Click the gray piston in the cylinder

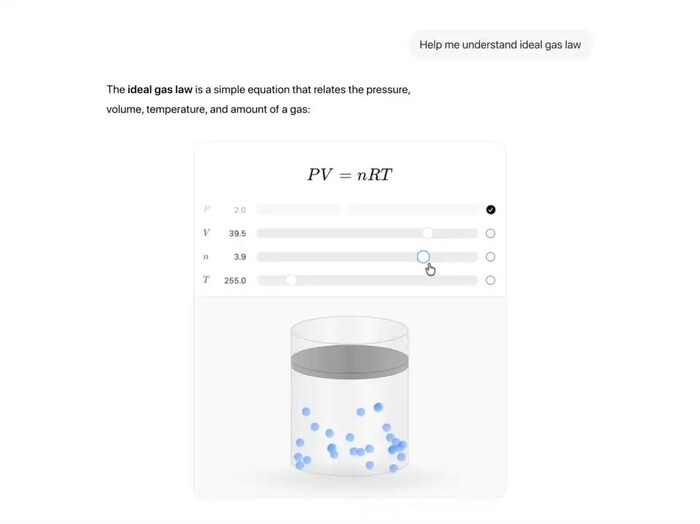click(x=349, y=361)
